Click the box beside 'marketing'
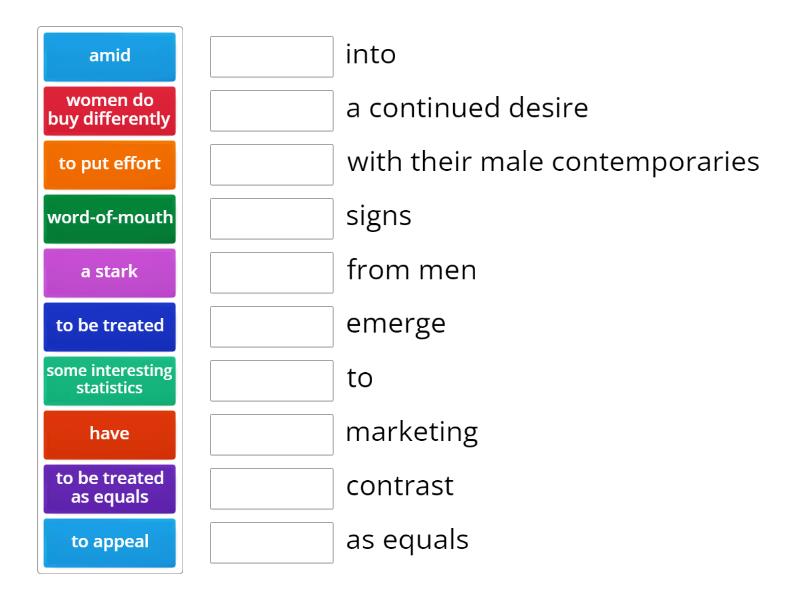Screen dimensions: 800x600 point(272,435)
